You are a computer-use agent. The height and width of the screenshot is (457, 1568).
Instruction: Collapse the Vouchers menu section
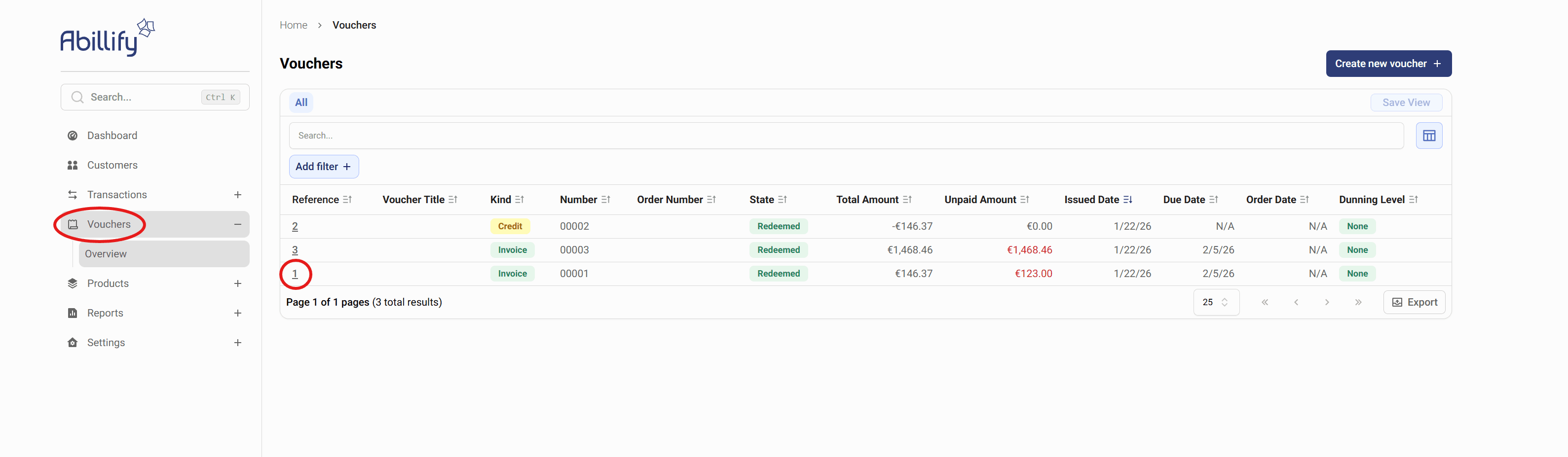point(237,224)
